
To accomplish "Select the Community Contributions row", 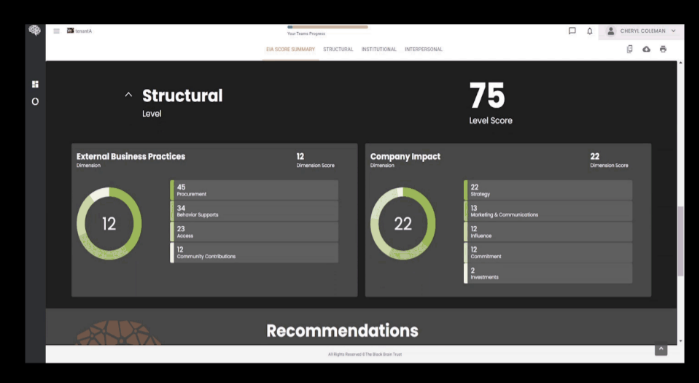I will pos(254,252).
